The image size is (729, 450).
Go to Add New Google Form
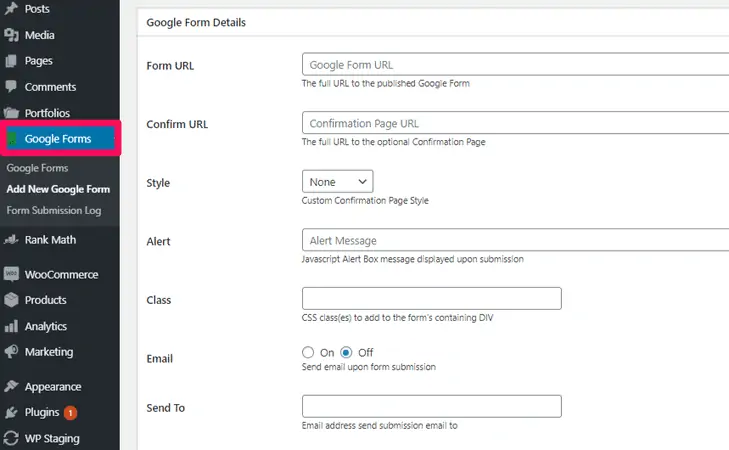(57, 189)
